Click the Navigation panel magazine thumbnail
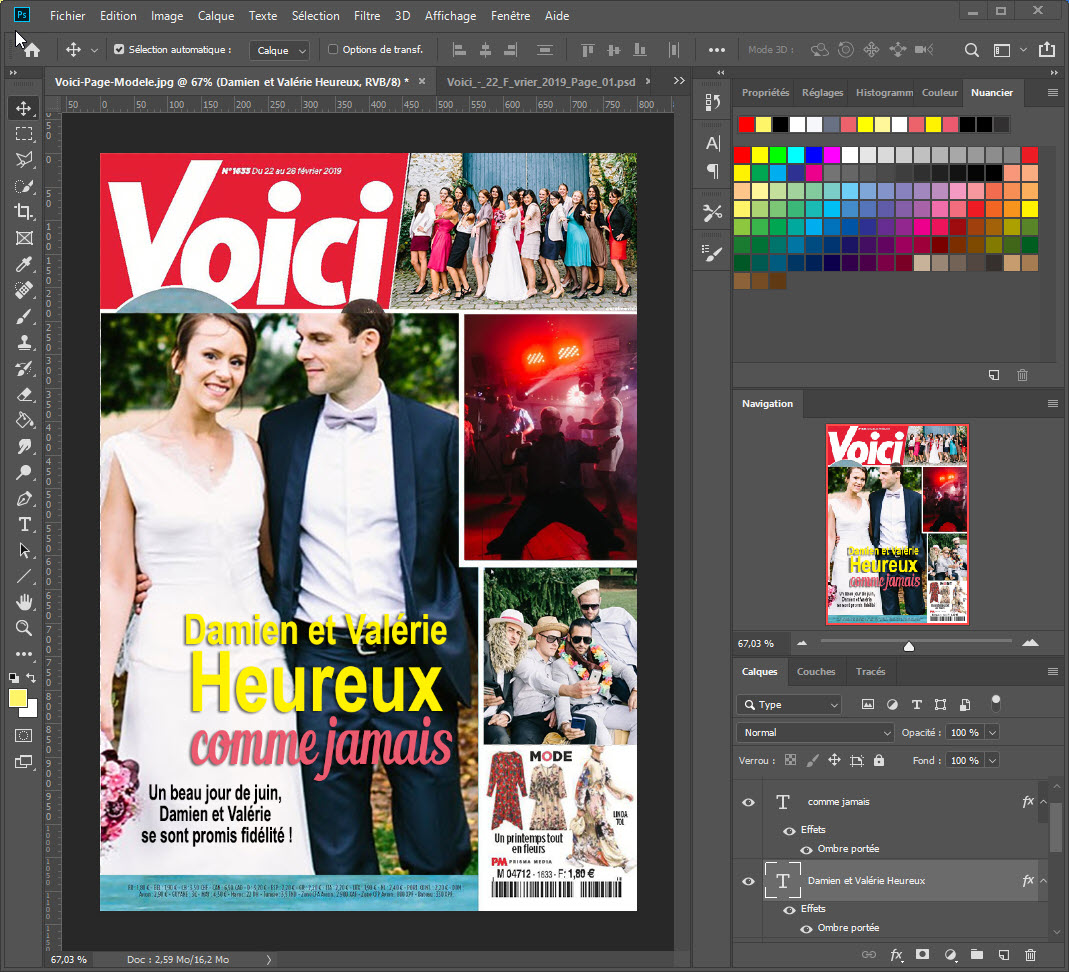The width and height of the screenshot is (1069, 972). coord(897,524)
